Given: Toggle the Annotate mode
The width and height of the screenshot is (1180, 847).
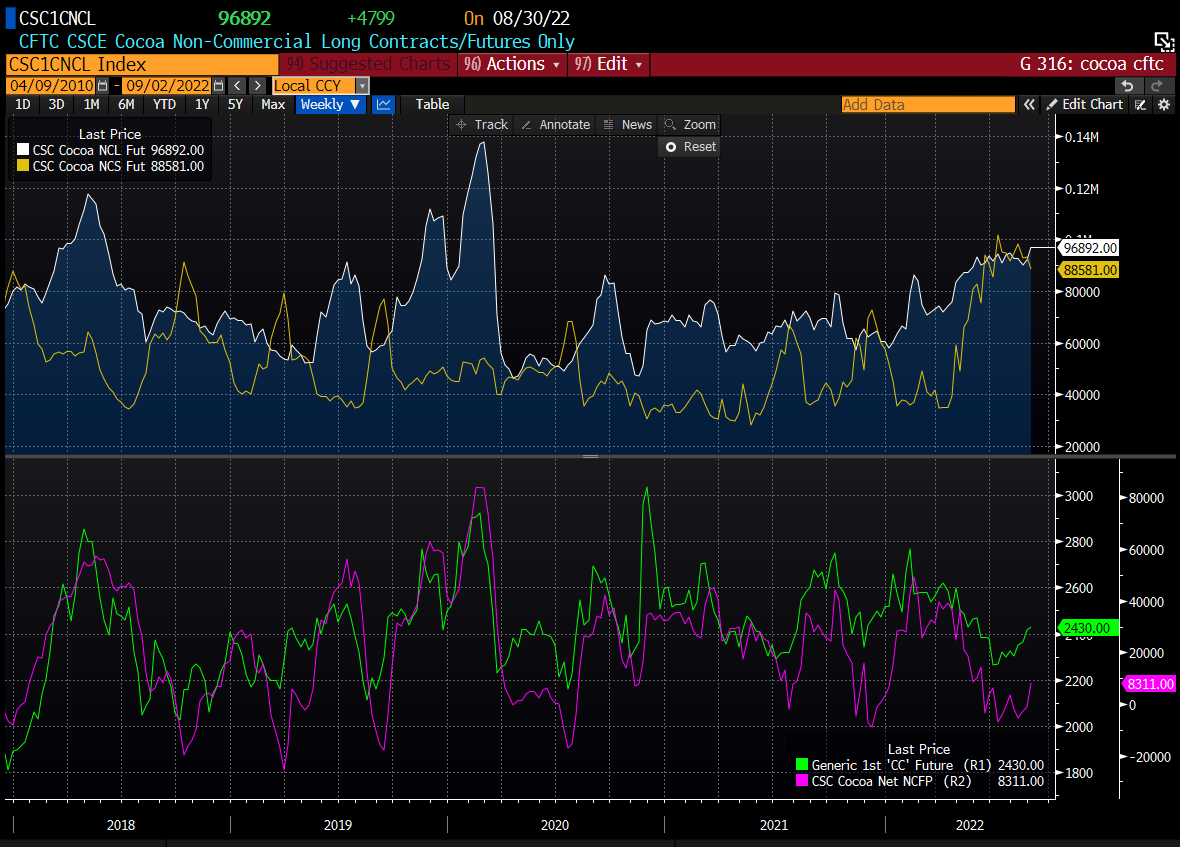Looking at the screenshot, I should click(556, 125).
